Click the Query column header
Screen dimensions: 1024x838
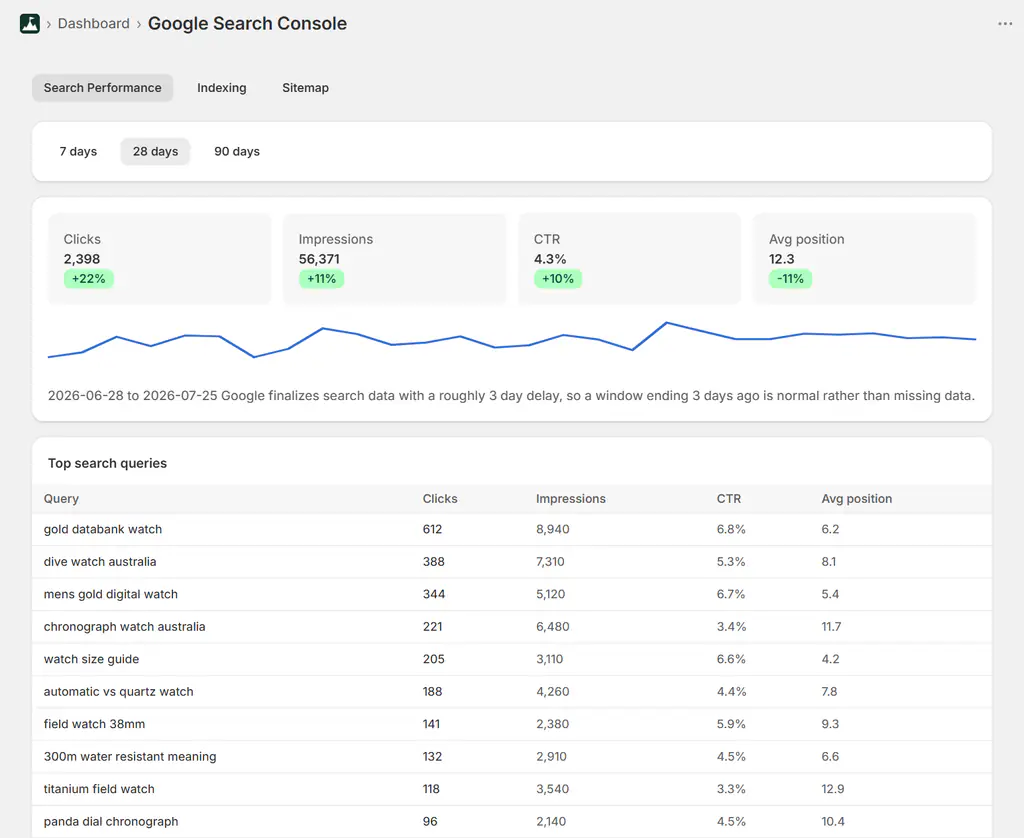[x=61, y=498]
